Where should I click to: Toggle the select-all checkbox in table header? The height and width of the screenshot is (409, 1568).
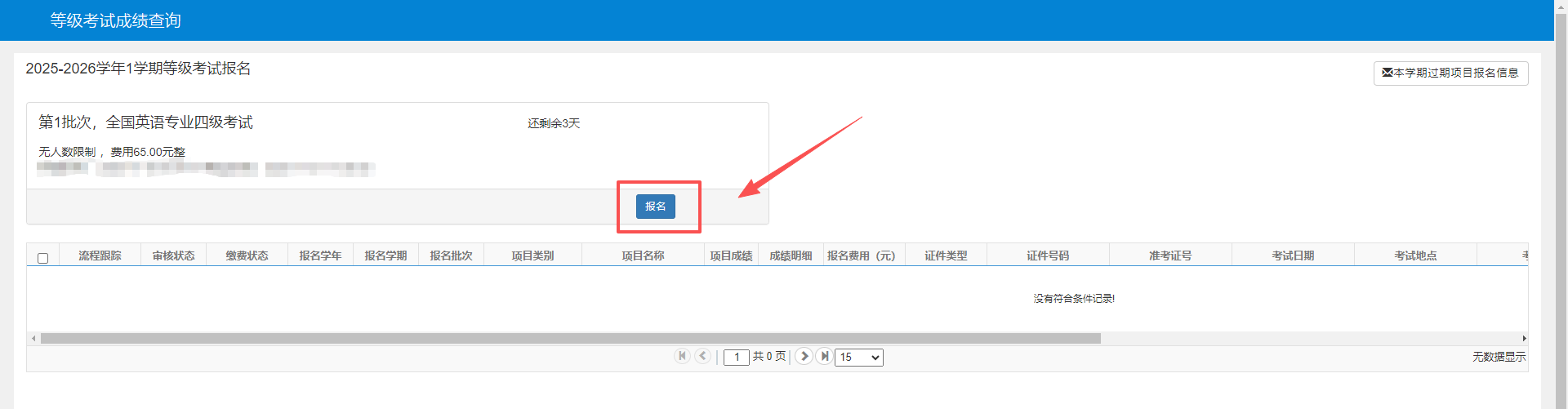click(43, 258)
